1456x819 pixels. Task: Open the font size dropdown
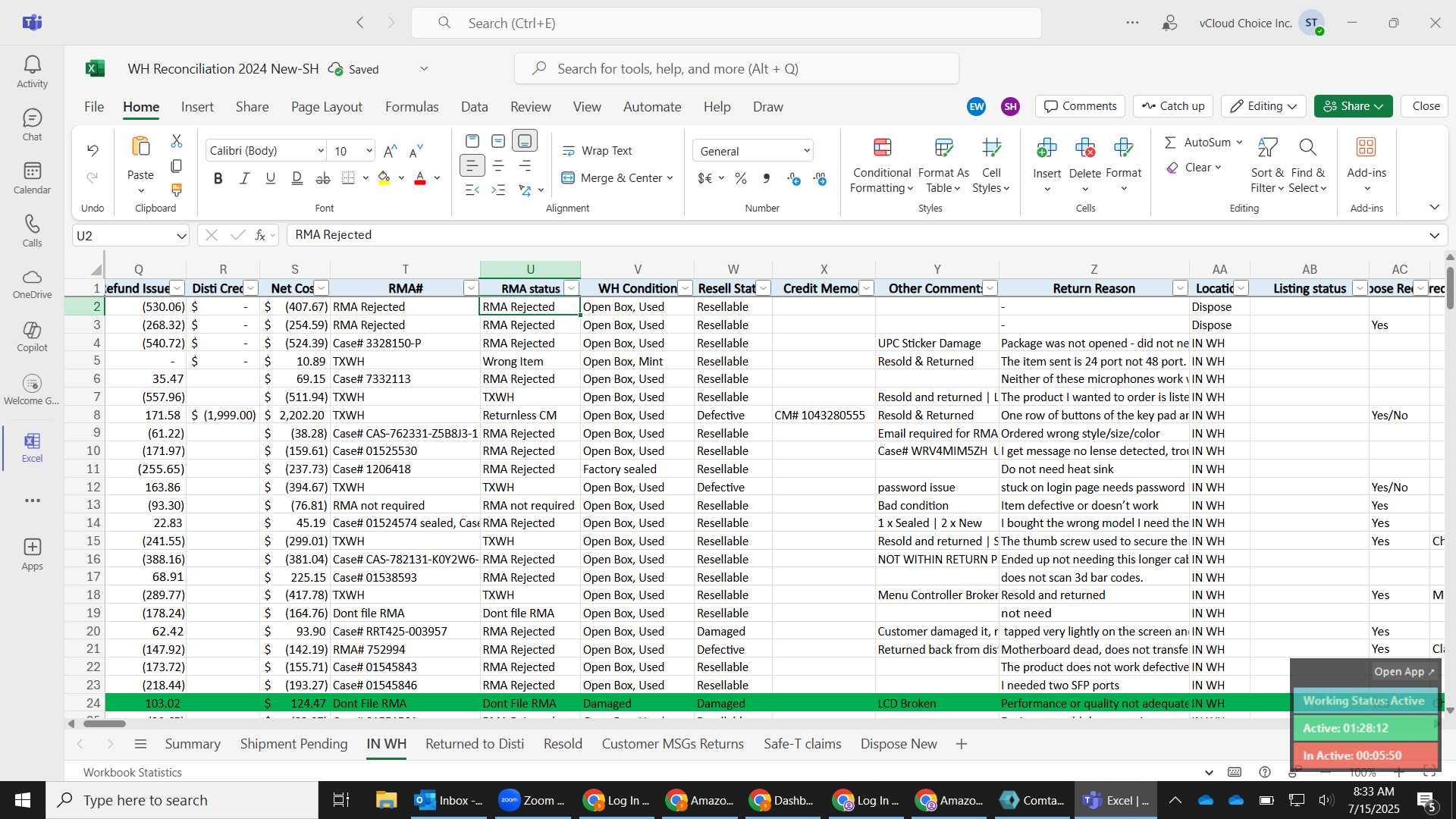click(x=369, y=151)
